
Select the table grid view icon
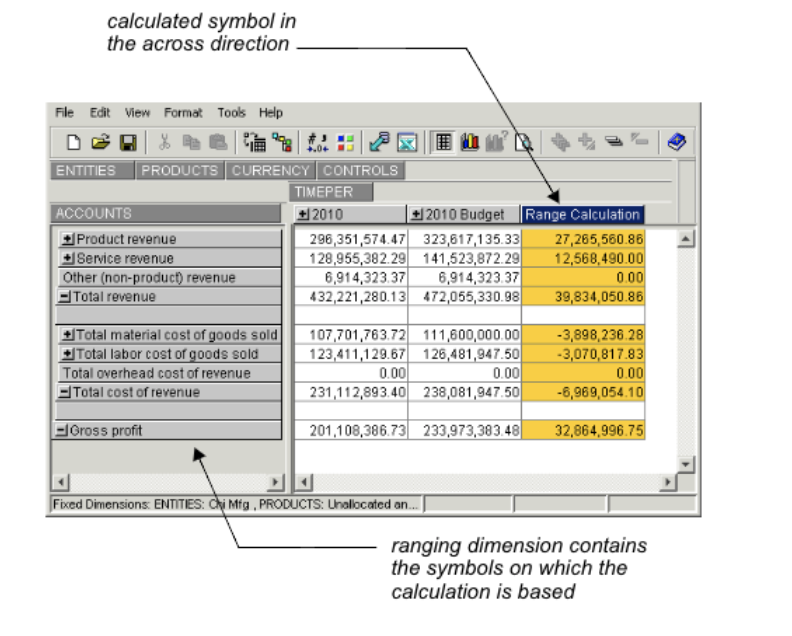(441, 143)
